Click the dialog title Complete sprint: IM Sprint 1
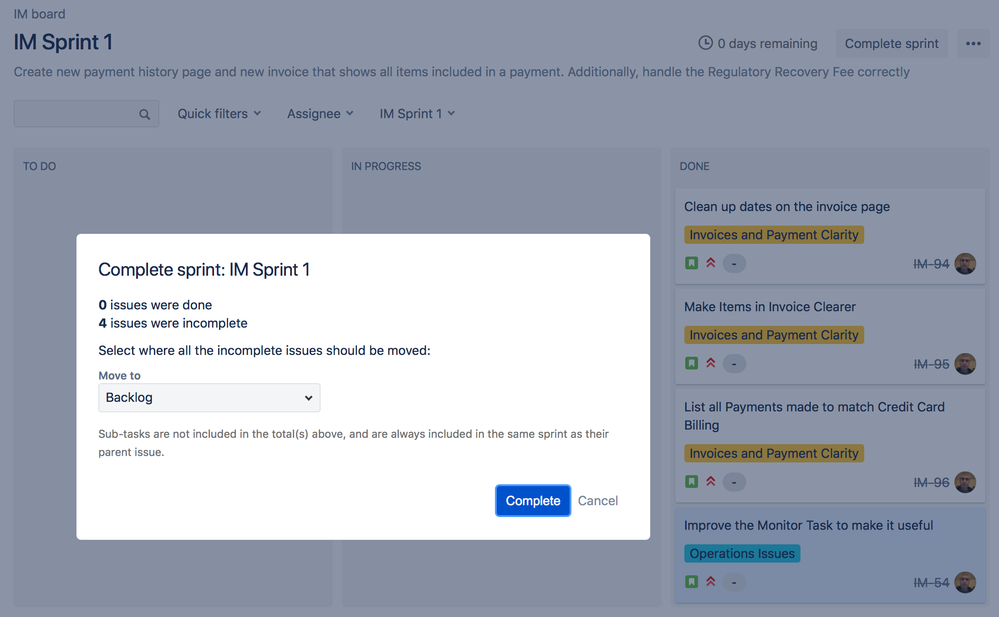Screen dimensions: 999x617 click(x=204, y=270)
